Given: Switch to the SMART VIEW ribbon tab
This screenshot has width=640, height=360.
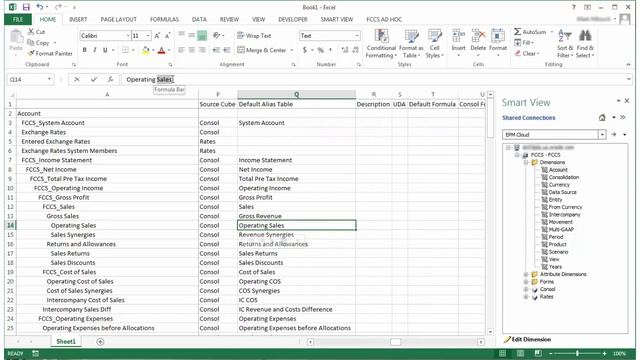Looking at the screenshot, I should point(337,19).
